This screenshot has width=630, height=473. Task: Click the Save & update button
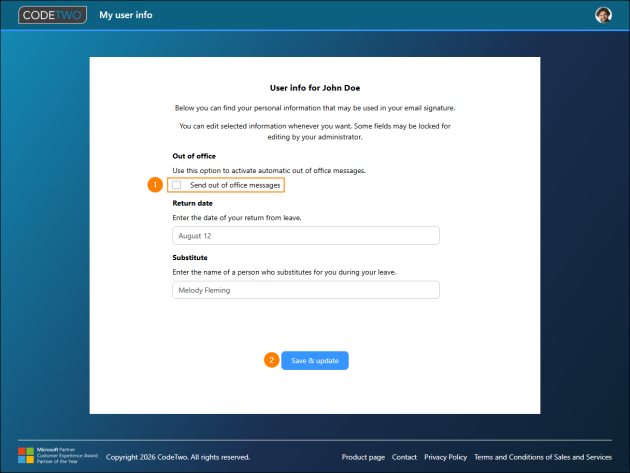pos(315,360)
